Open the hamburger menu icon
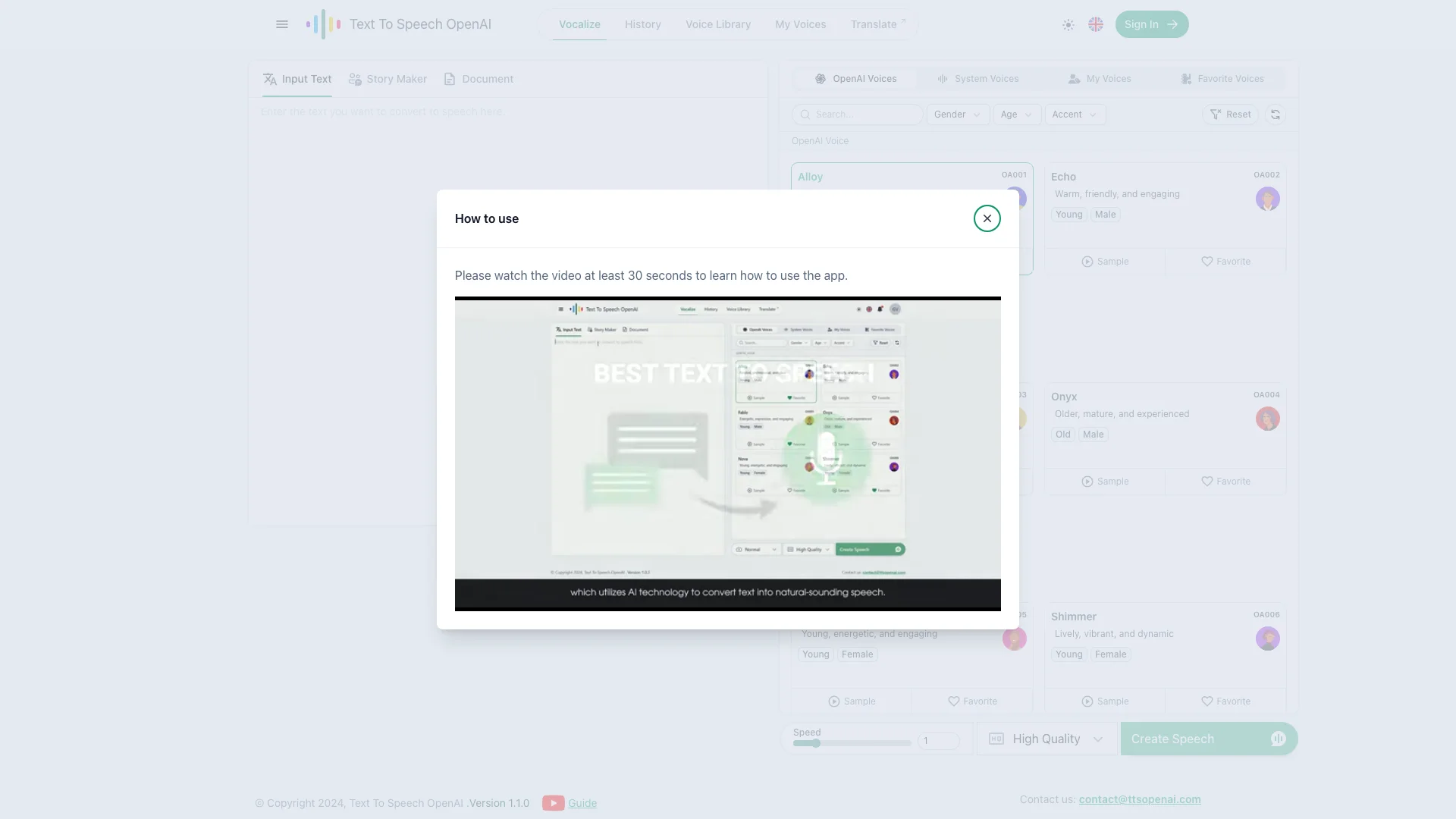Image resolution: width=1456 pixels, height=819 pixels. point(282,24)
